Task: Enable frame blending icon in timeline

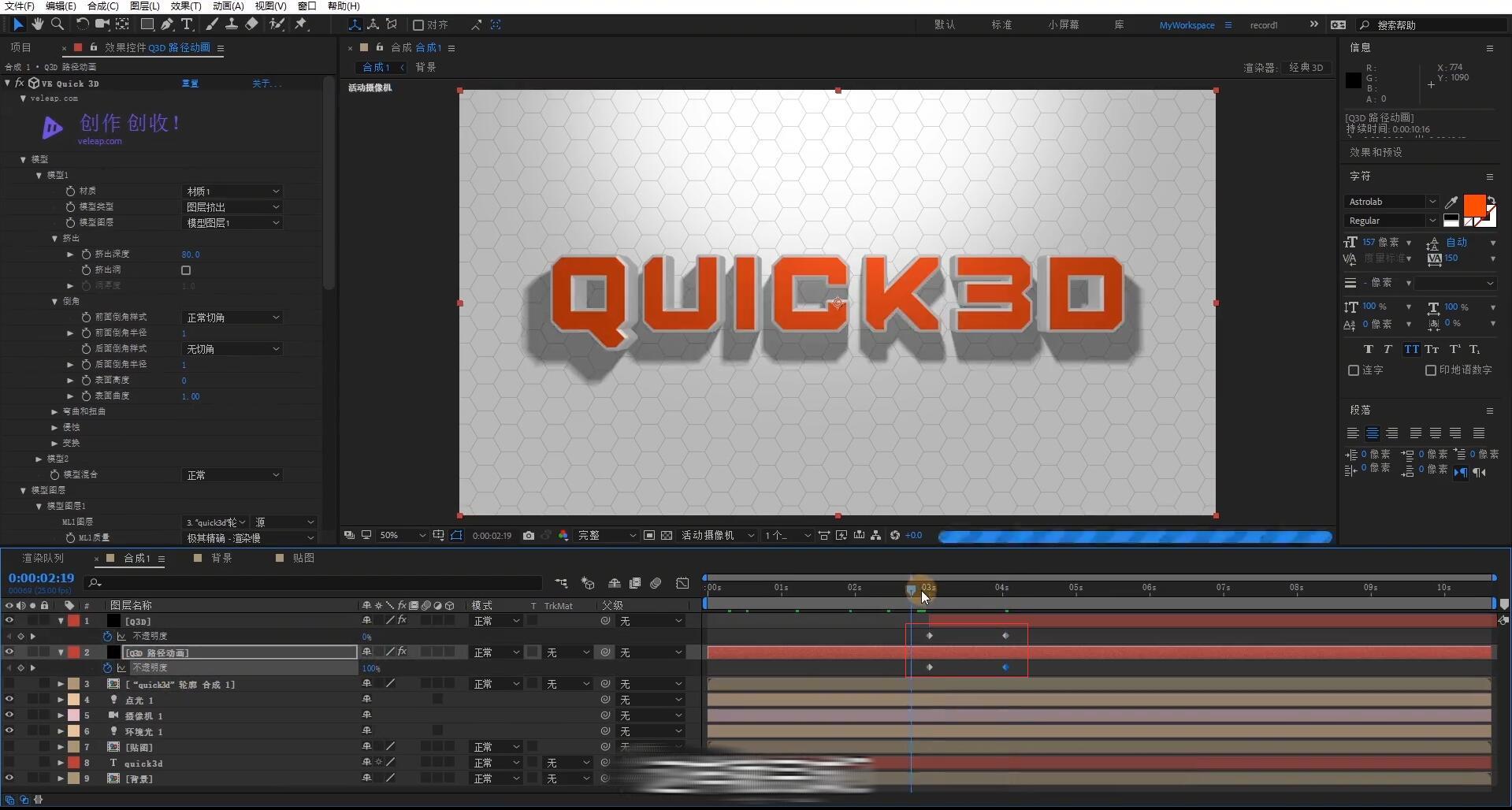Action: coord(635,583)
